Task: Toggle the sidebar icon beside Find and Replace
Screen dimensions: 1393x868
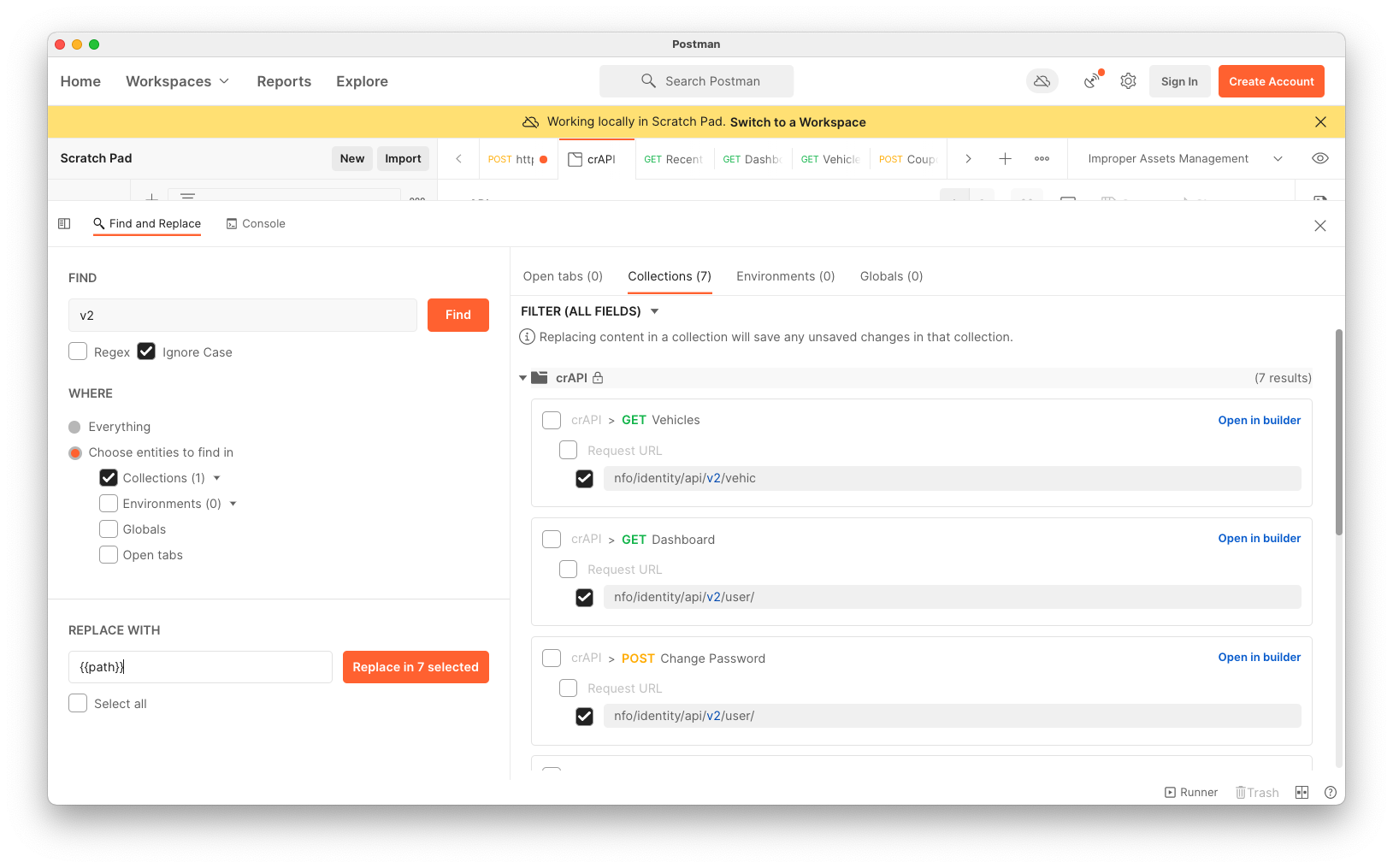Action: tap(64, 224)
